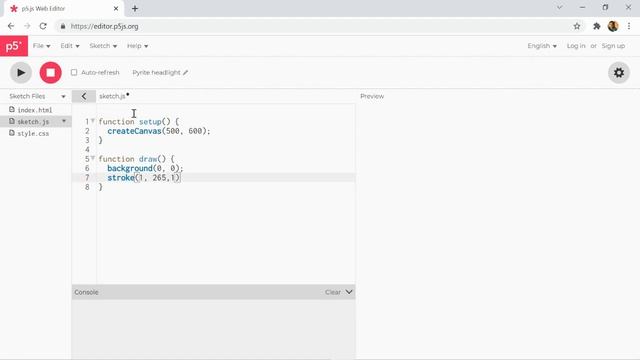This screenshot has width=640, height=360.
Task: Open a new browser tab
Action: coord(135,8)
